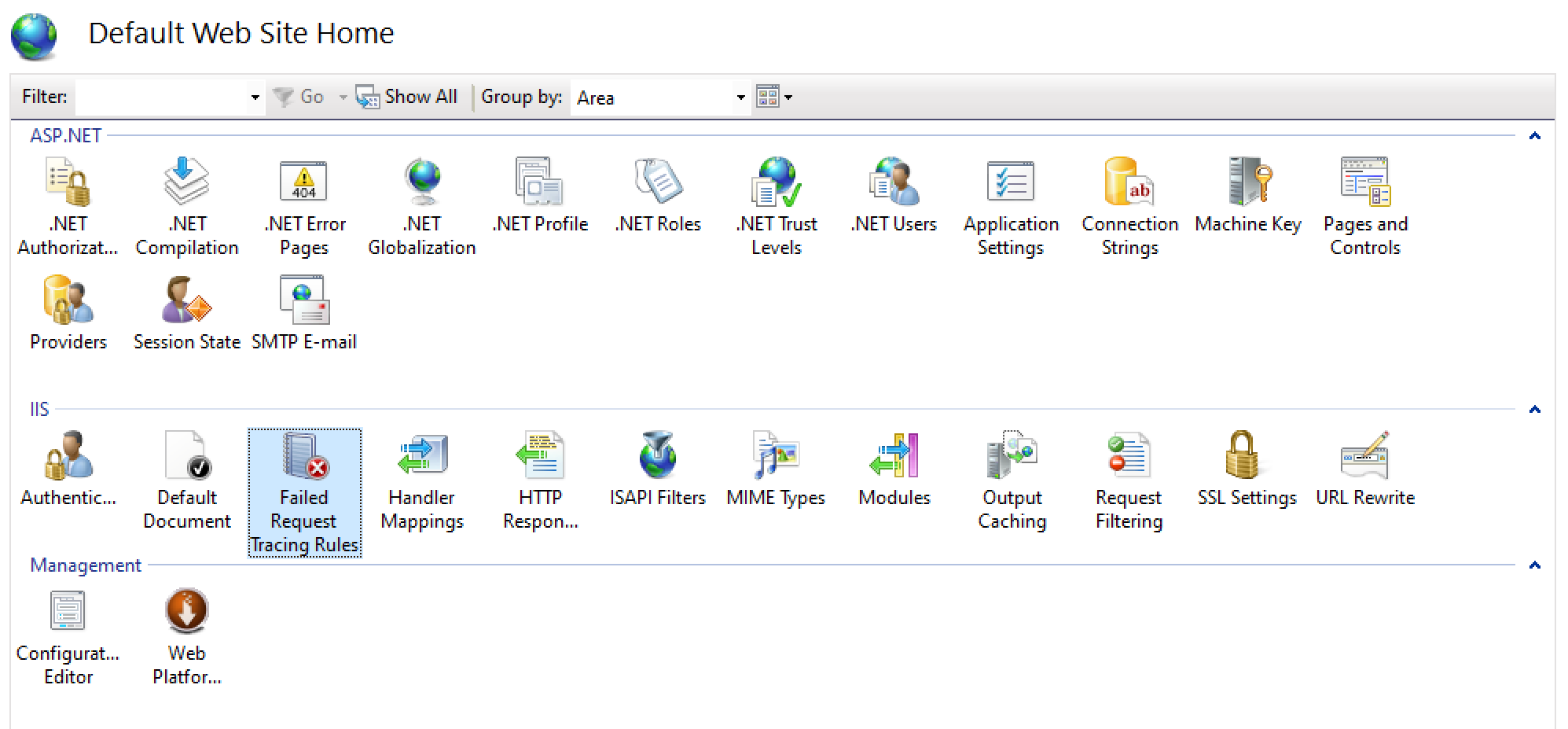The width and height of the screenshot is (1568, 729).
Task: Click the ASP.NET group header
Action: point(66,136)
